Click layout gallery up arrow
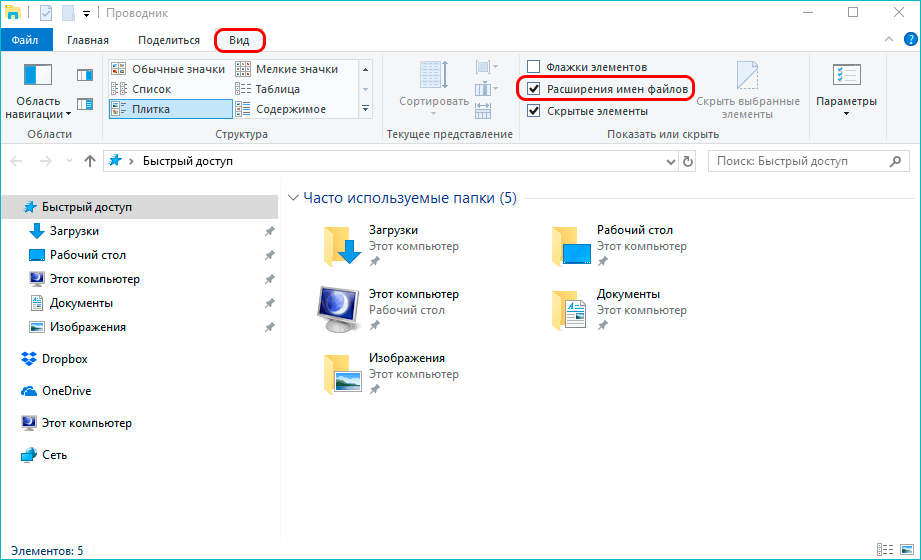This screenshot has height=560, width=921. 365,69
